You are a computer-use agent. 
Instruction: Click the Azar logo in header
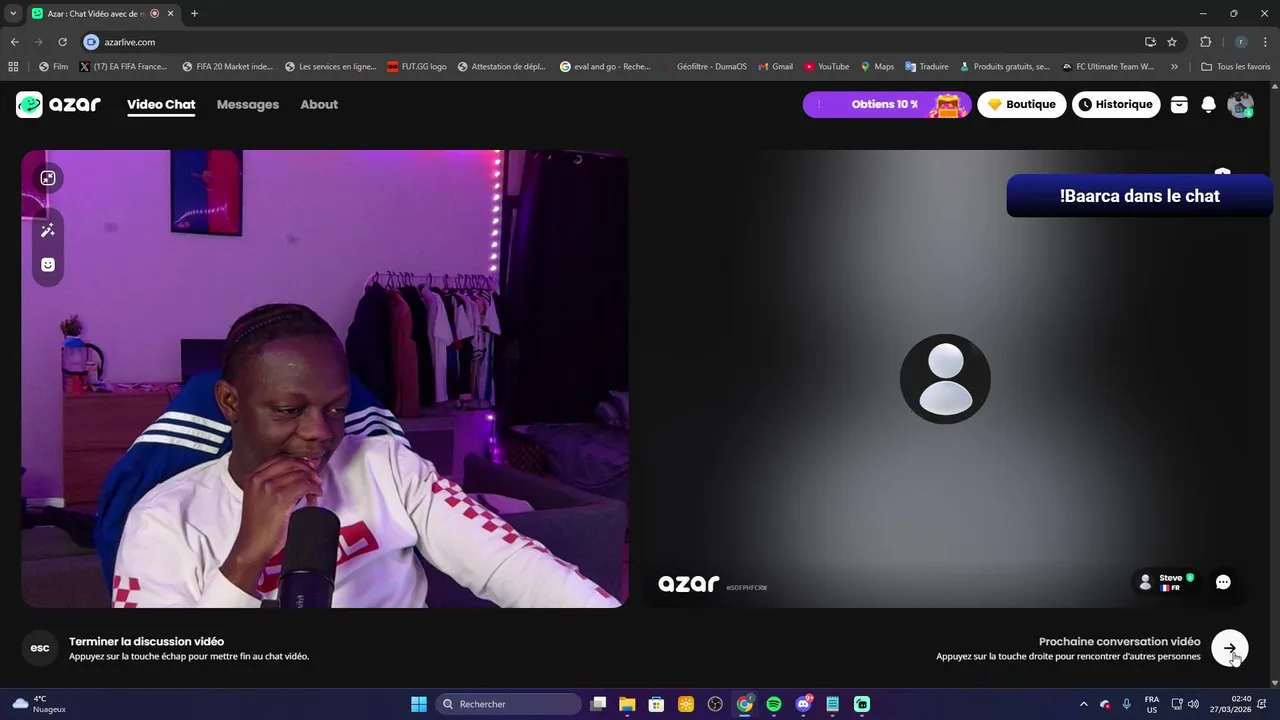pyautogui.click(x=58, y=104)
